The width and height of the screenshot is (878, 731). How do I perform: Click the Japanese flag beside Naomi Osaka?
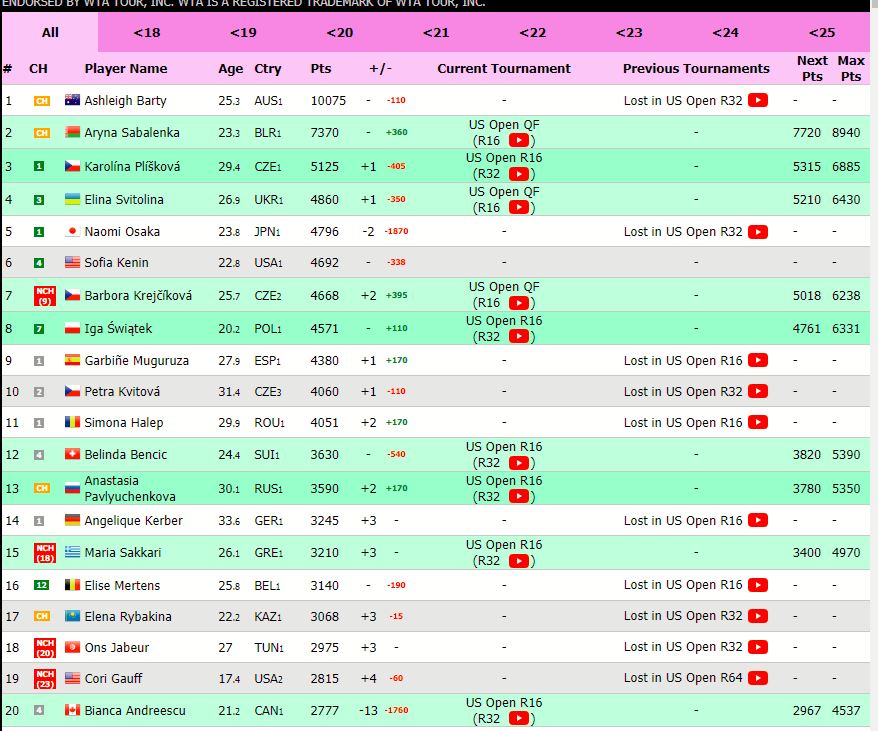click(x=72, y=231)
